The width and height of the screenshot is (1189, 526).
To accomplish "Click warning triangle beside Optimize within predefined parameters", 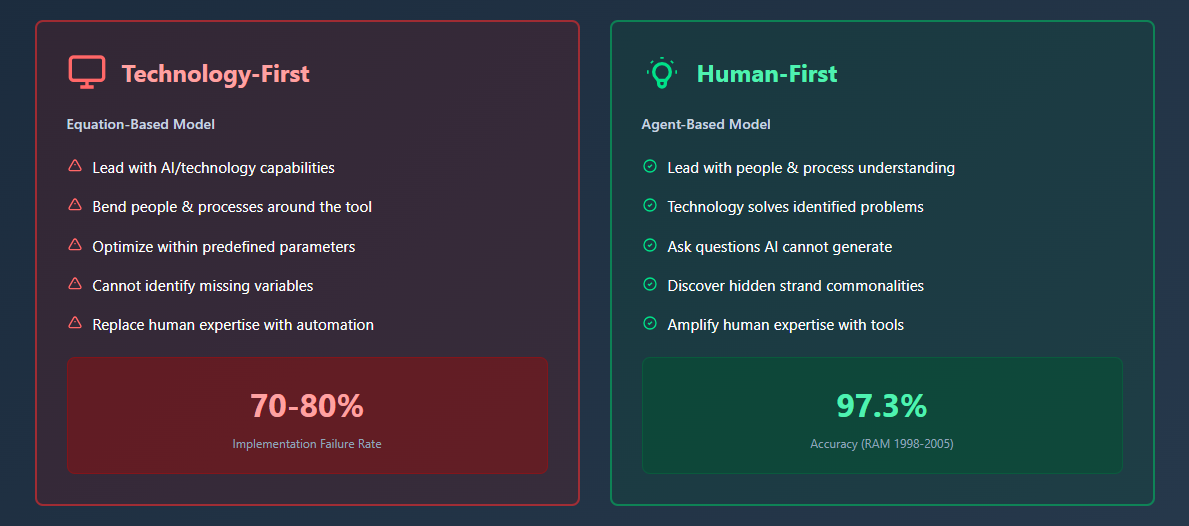I will (x=75, y=245).
